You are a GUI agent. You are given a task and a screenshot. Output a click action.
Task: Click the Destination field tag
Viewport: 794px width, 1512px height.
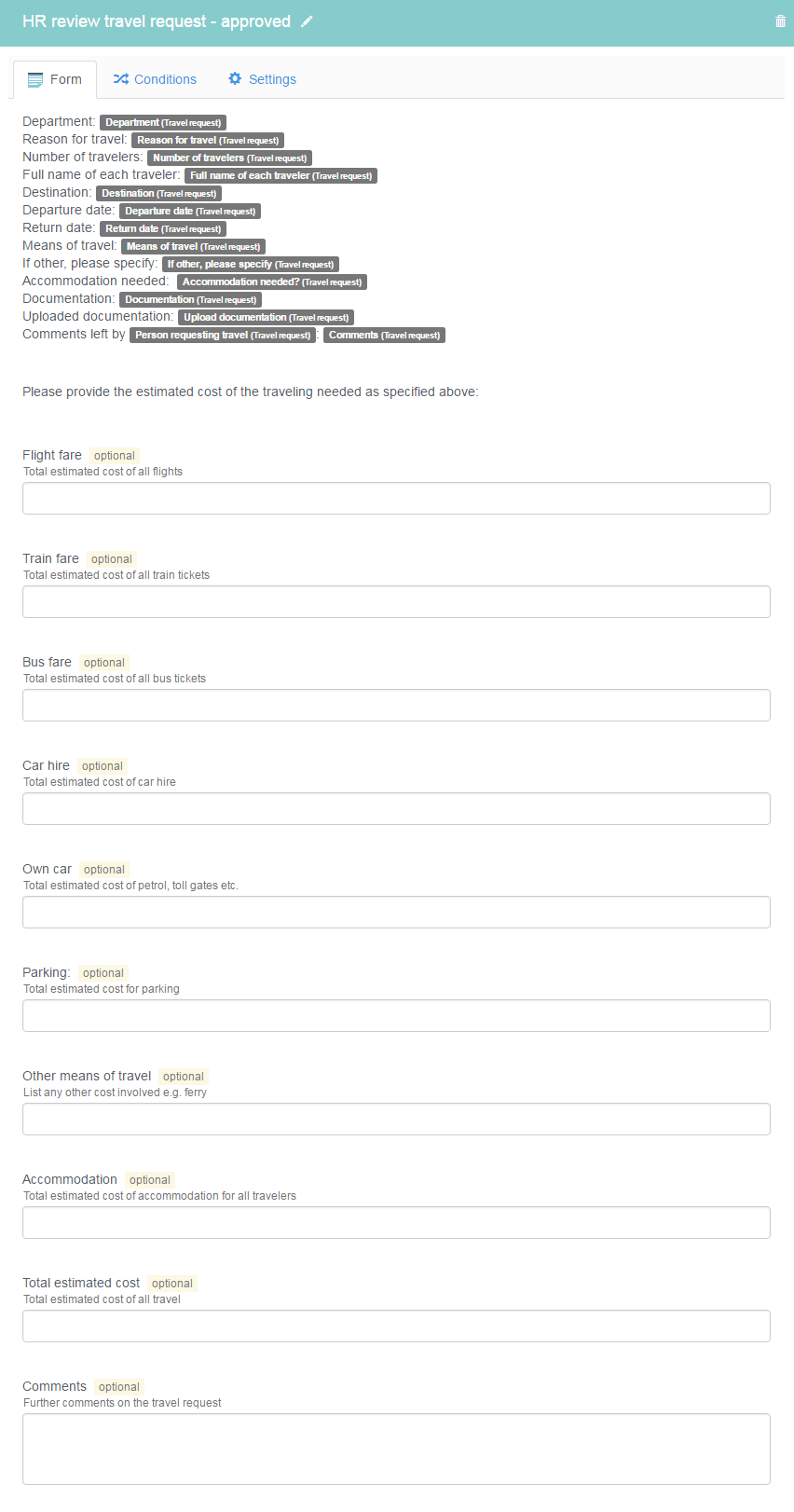tap(158, 193)
